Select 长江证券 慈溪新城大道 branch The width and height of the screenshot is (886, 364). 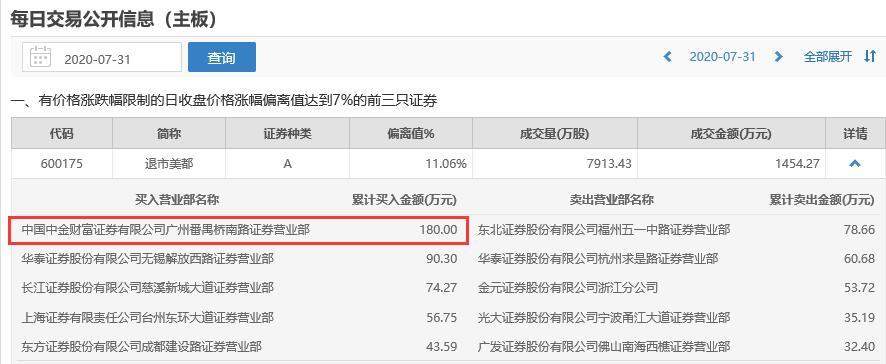click(x=147, y=288)
